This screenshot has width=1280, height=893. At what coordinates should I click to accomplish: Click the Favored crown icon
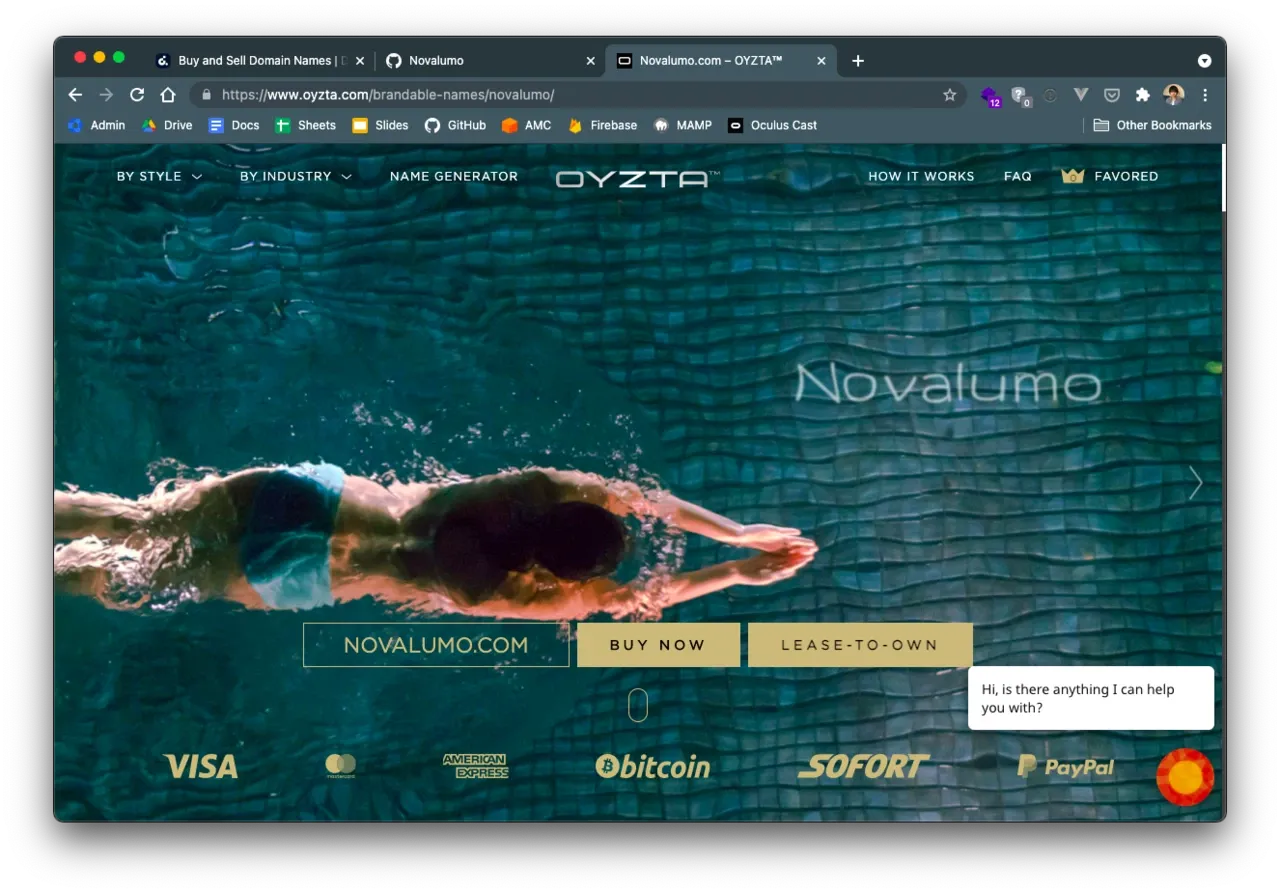1073,176
